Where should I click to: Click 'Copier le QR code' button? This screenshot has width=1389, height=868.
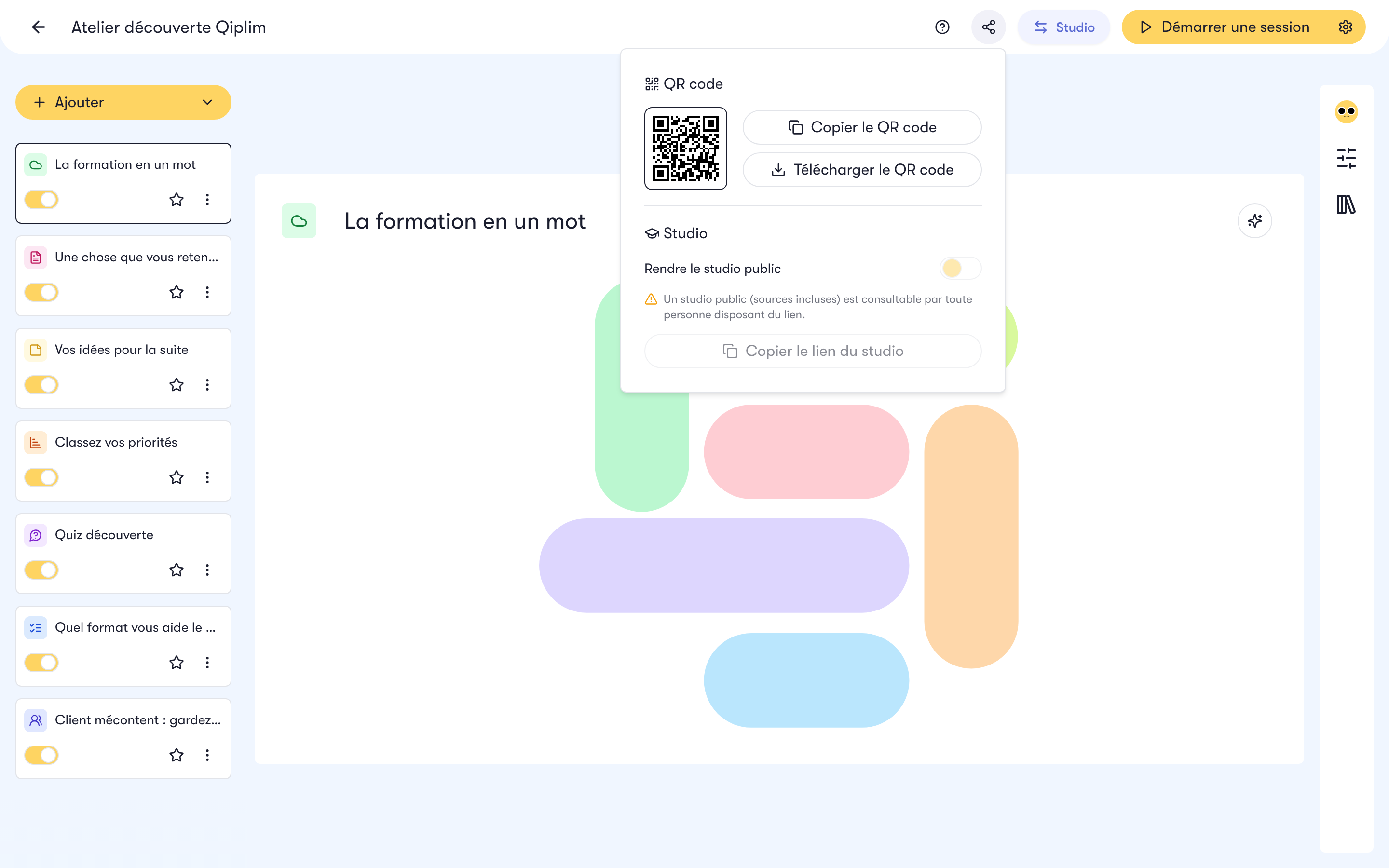click(861, 127)
